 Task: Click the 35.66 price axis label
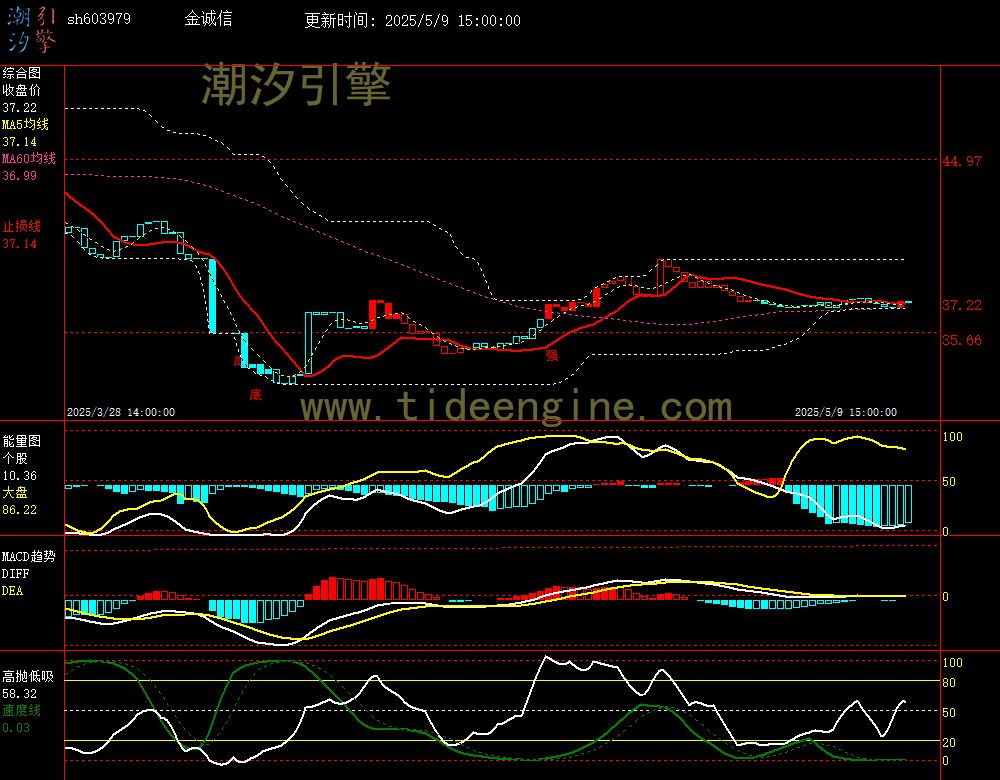[x=962, y=341]
